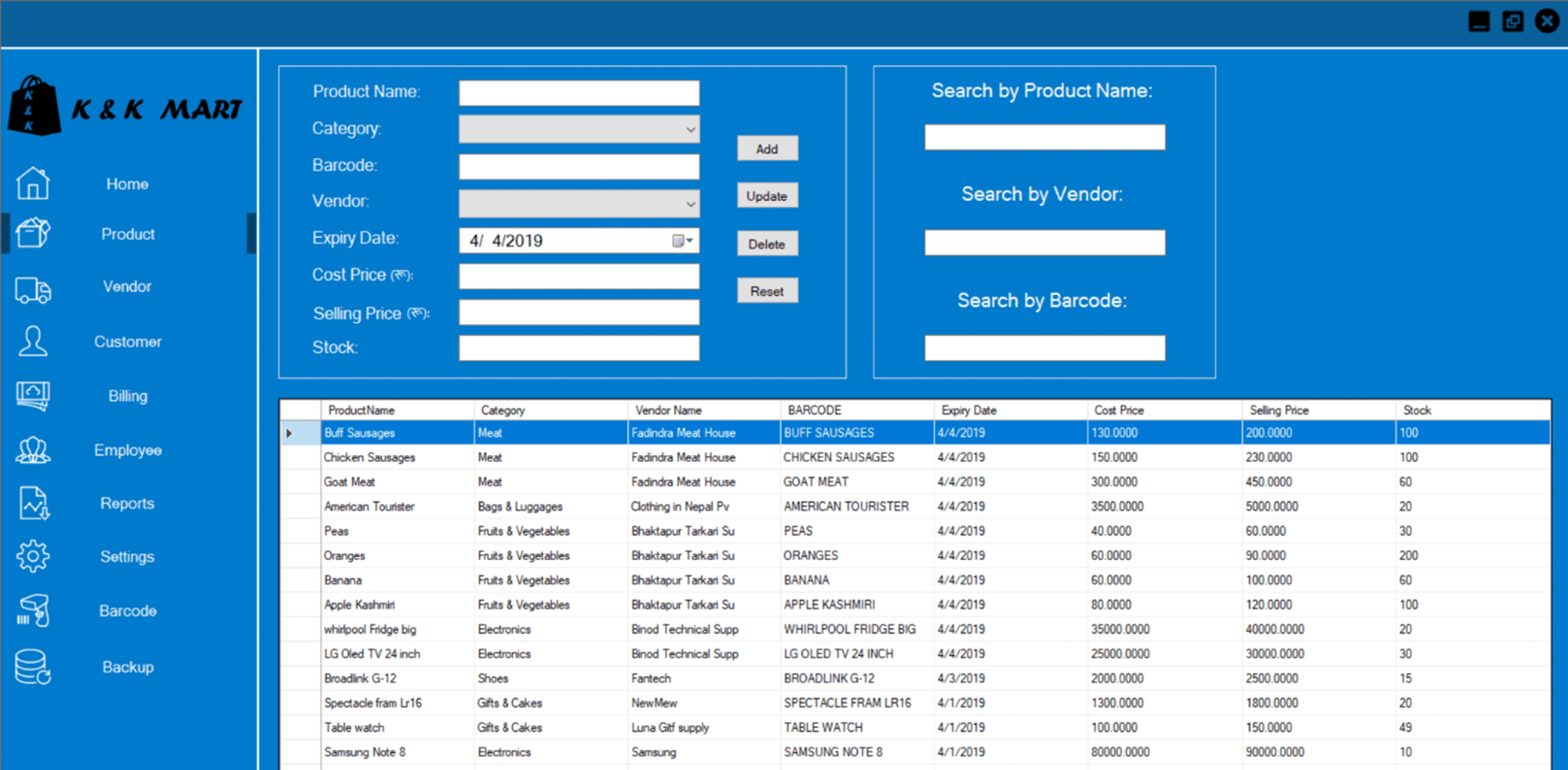Focus the Selling Price input field
Viewport: 1568px width, 770px height.
coord(579,312)
